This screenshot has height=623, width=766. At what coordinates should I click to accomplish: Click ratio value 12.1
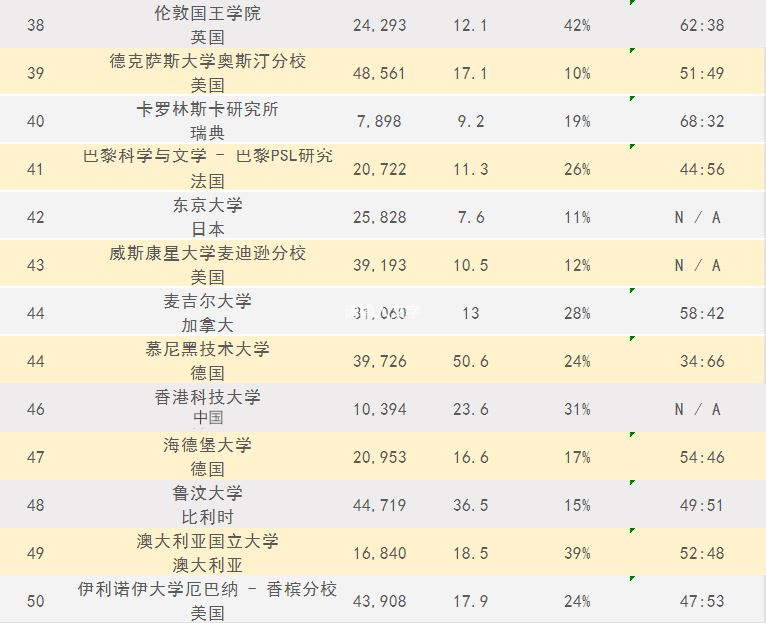pyautogui.click(x=470, y=25)
